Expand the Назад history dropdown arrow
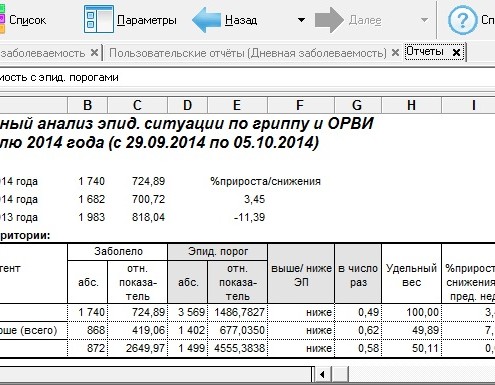Image resolution: width=495 pixels, height=385 pixels. (x=301, y=20)
